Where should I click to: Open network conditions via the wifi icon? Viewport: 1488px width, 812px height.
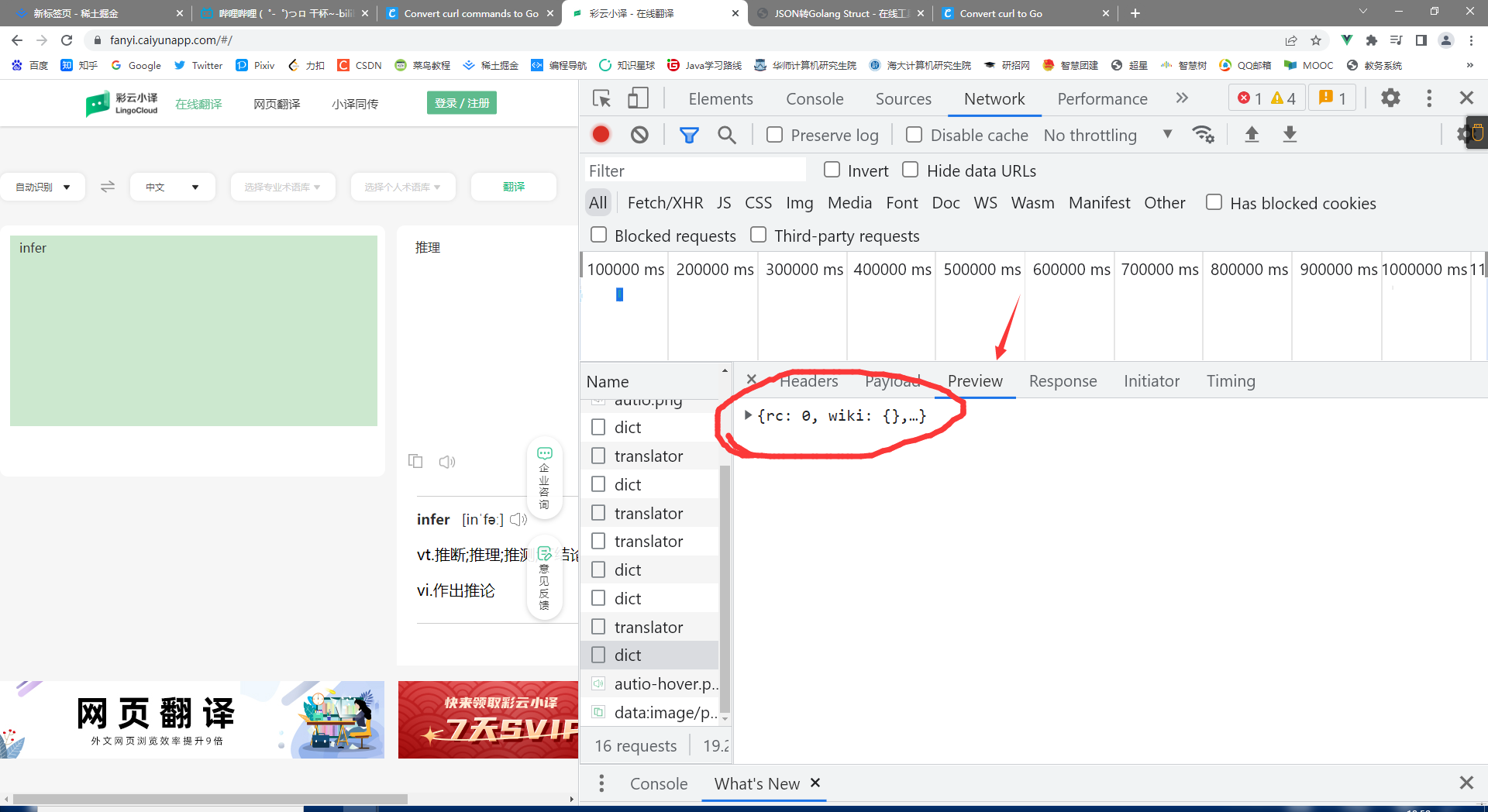pyautogui.click(x=1204, y=134)
